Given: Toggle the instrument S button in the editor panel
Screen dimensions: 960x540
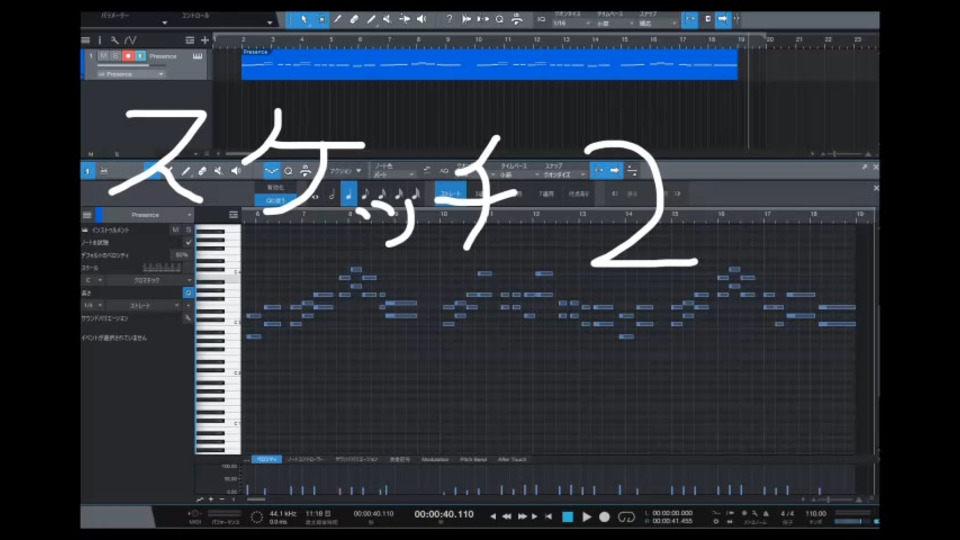Looking at the screenshot, I should (x=189, y=230).
